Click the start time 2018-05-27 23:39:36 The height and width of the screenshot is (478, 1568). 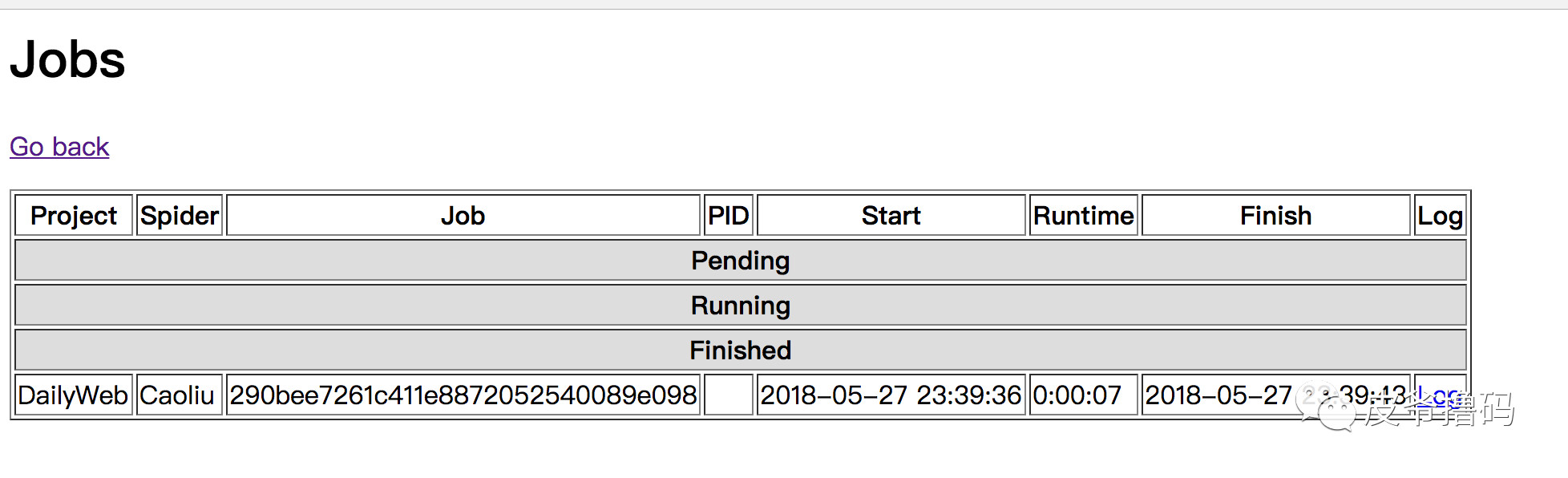891,395
